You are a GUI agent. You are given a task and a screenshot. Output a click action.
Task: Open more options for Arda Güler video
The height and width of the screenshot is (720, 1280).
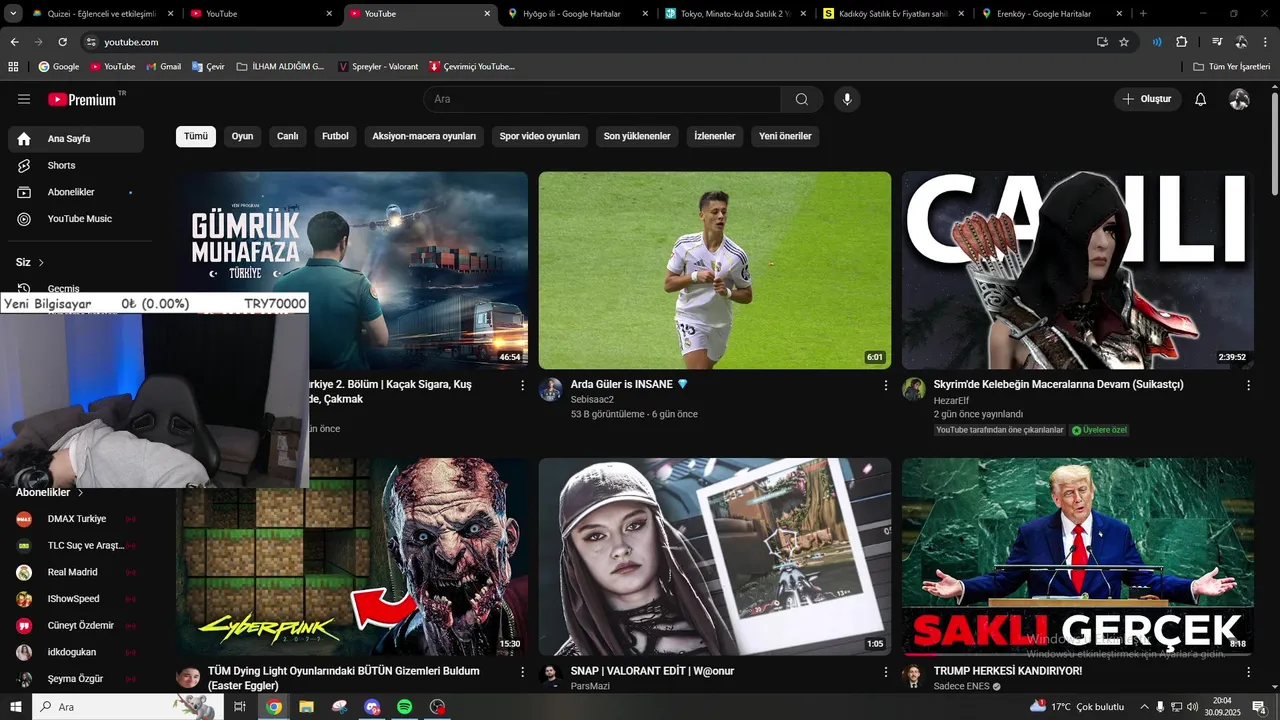click(885, 385)
